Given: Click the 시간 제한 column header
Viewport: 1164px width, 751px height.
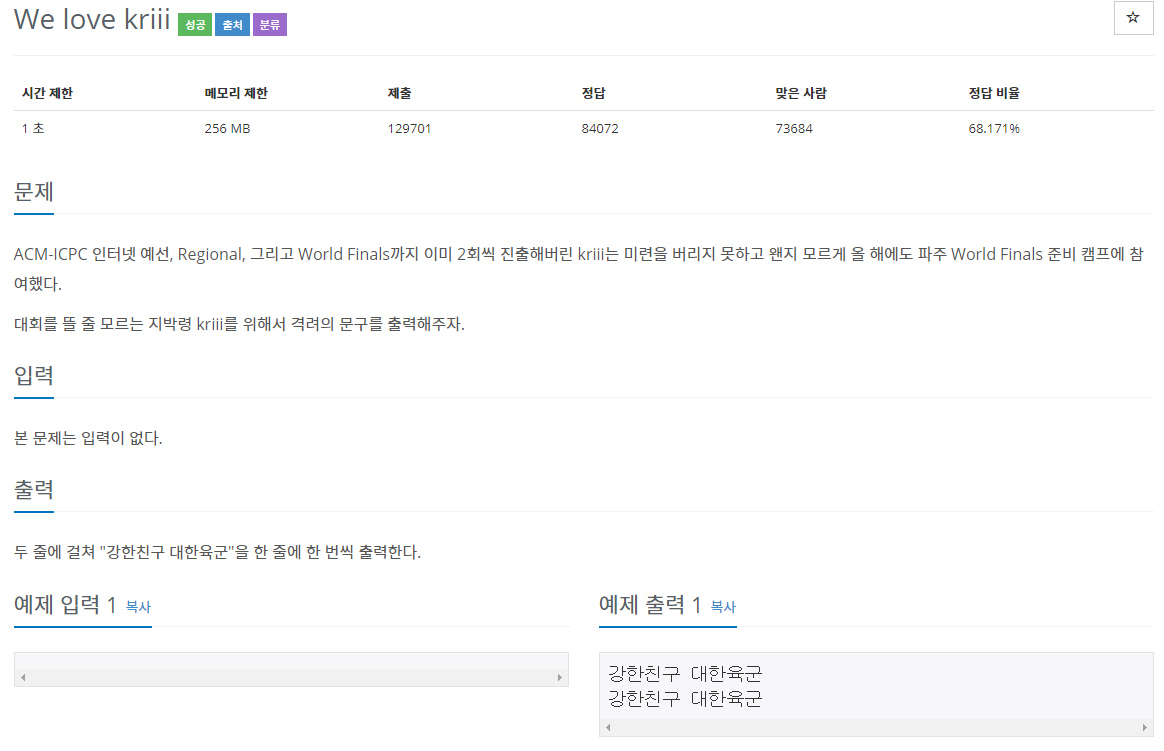Looking at the screenshot, I should click(x=48, y=93).
